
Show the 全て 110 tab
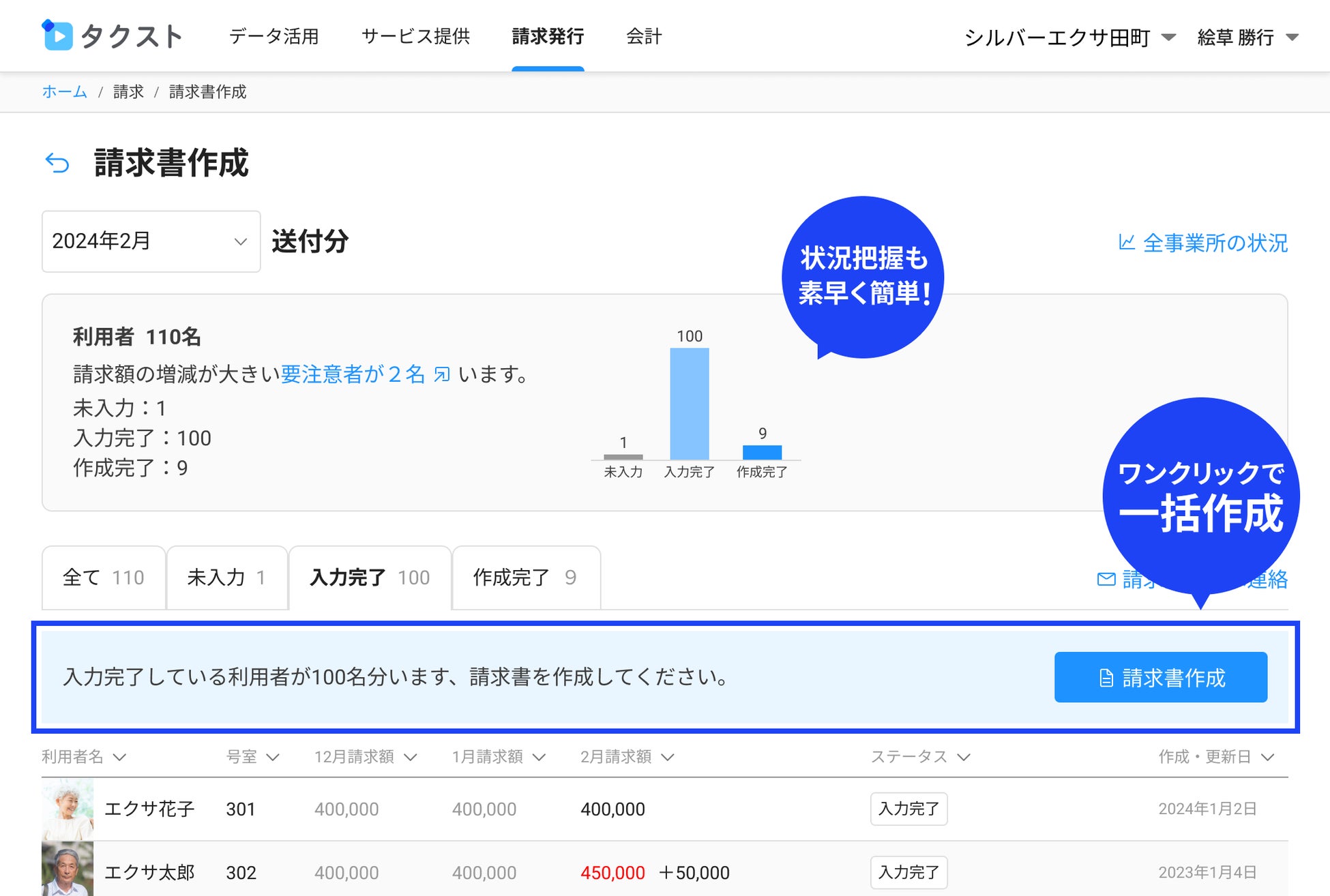104,578
